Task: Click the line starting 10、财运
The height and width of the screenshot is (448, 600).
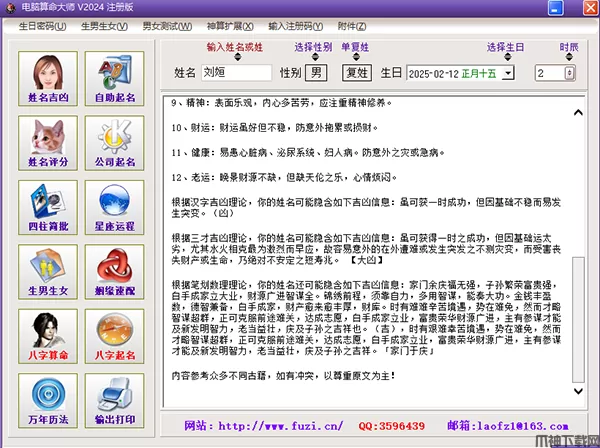Action: coord(275,127)
